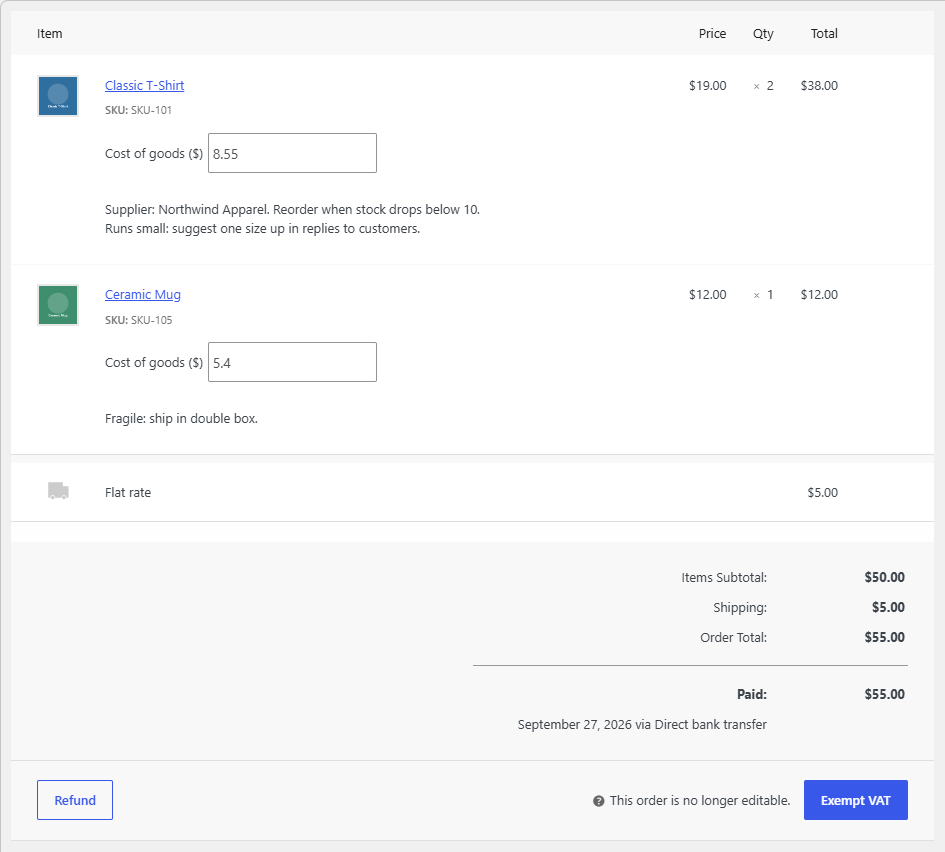Screen dimensions: 945x852
Task: Click the Fragile: ship in double box note
Action: point(181,419)
